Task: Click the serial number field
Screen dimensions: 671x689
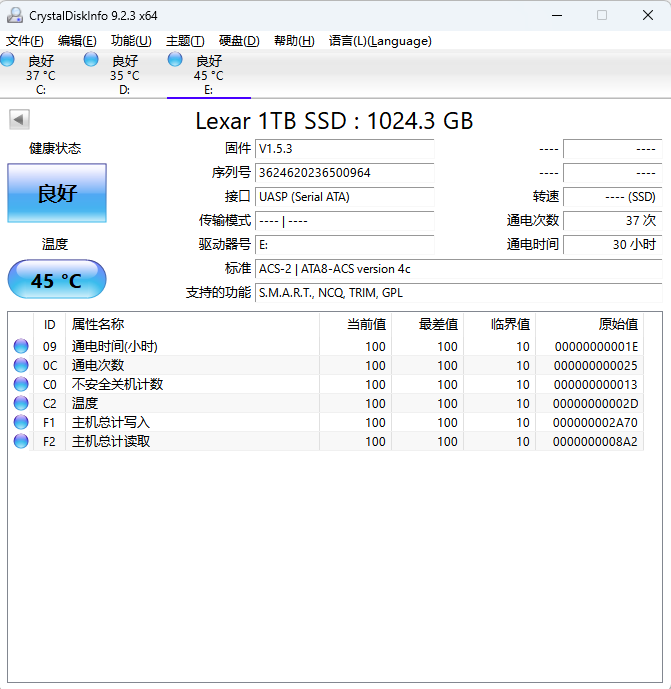Action: coord(344,173)
